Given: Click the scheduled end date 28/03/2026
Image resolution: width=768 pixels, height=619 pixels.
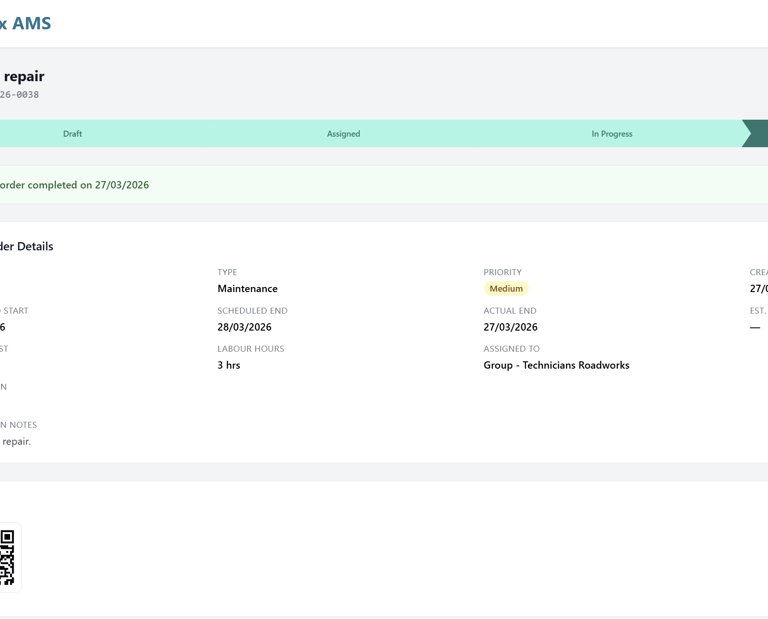Looking at the screenshot, I should [244, 327].
